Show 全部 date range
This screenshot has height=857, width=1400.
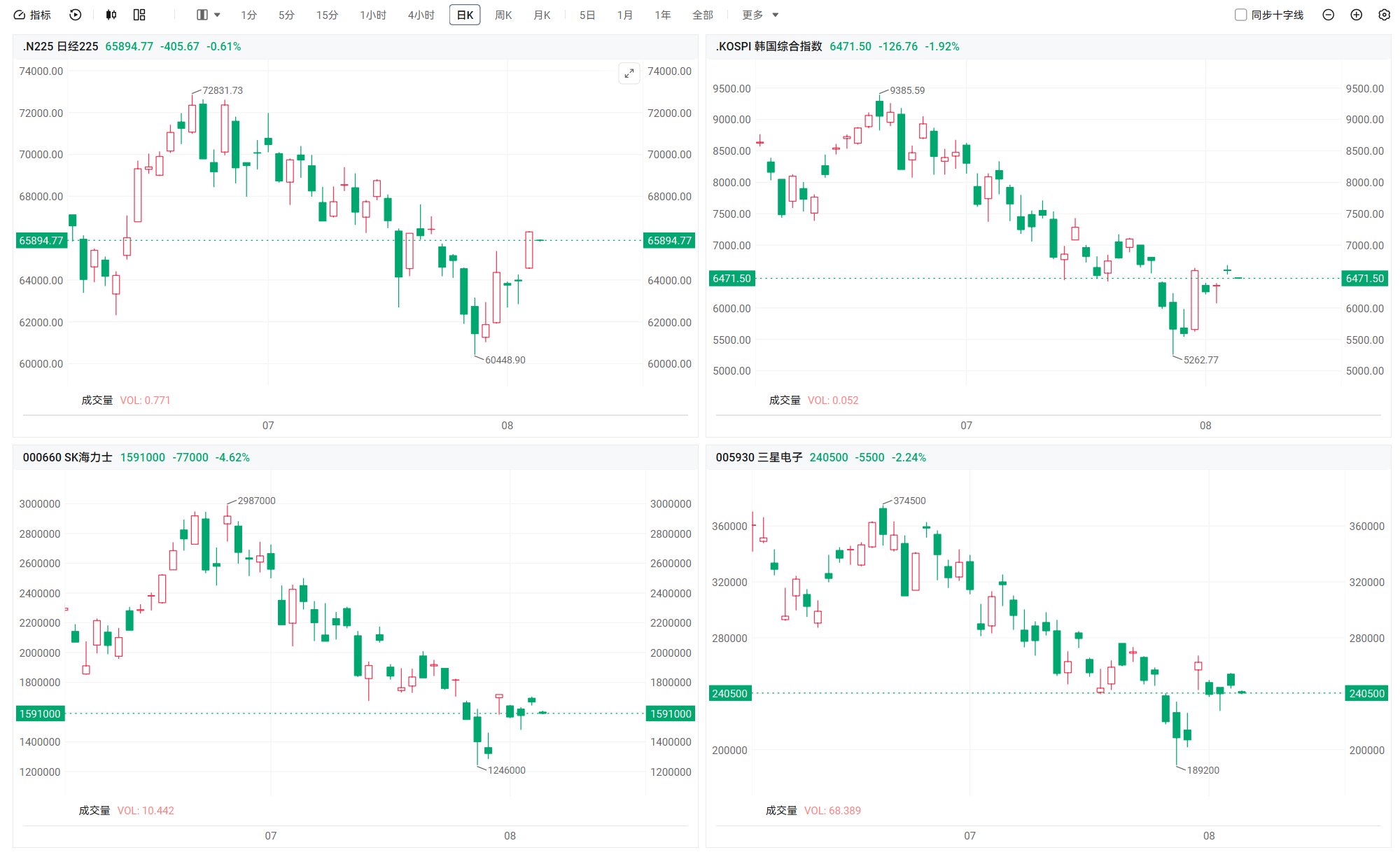702,15
